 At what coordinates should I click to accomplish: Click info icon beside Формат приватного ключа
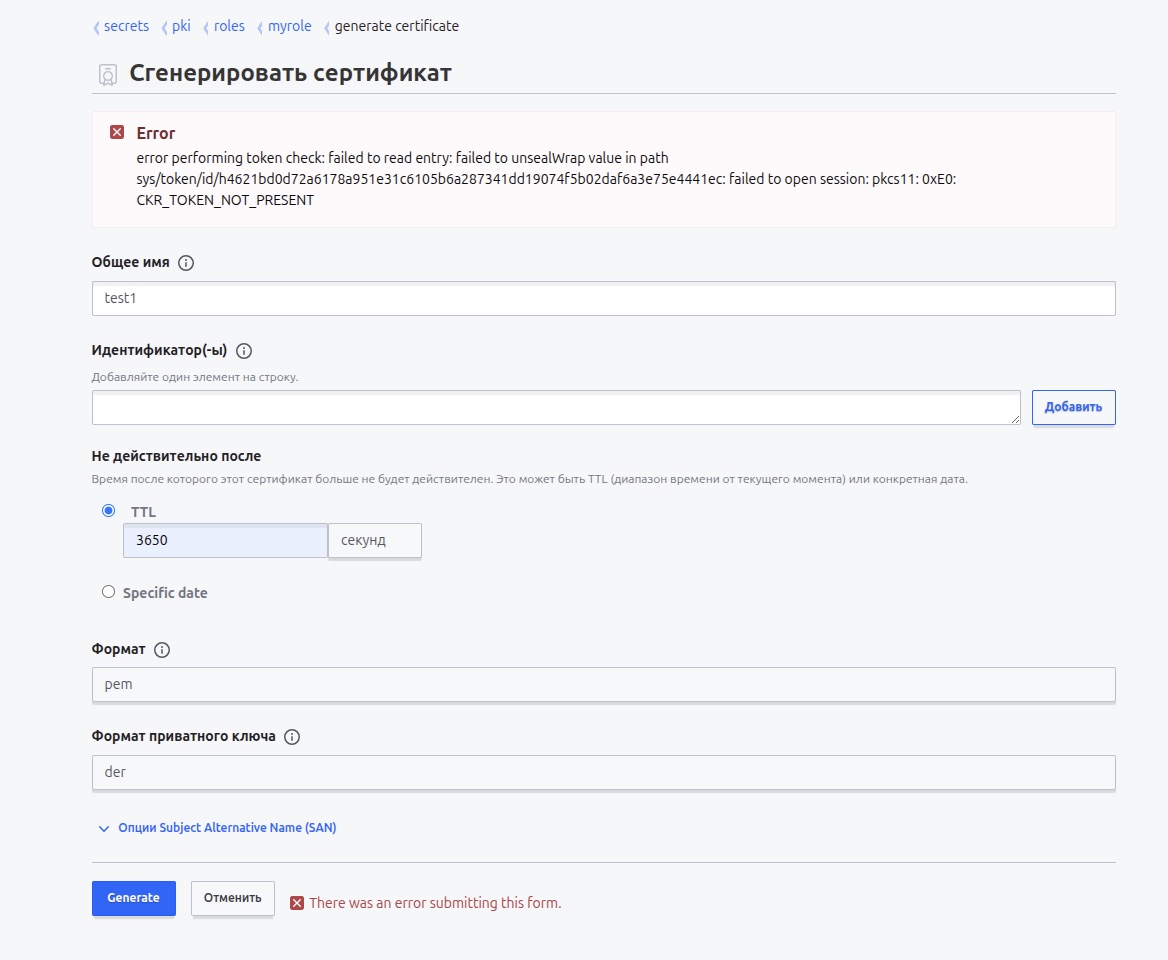click(292, 737)
